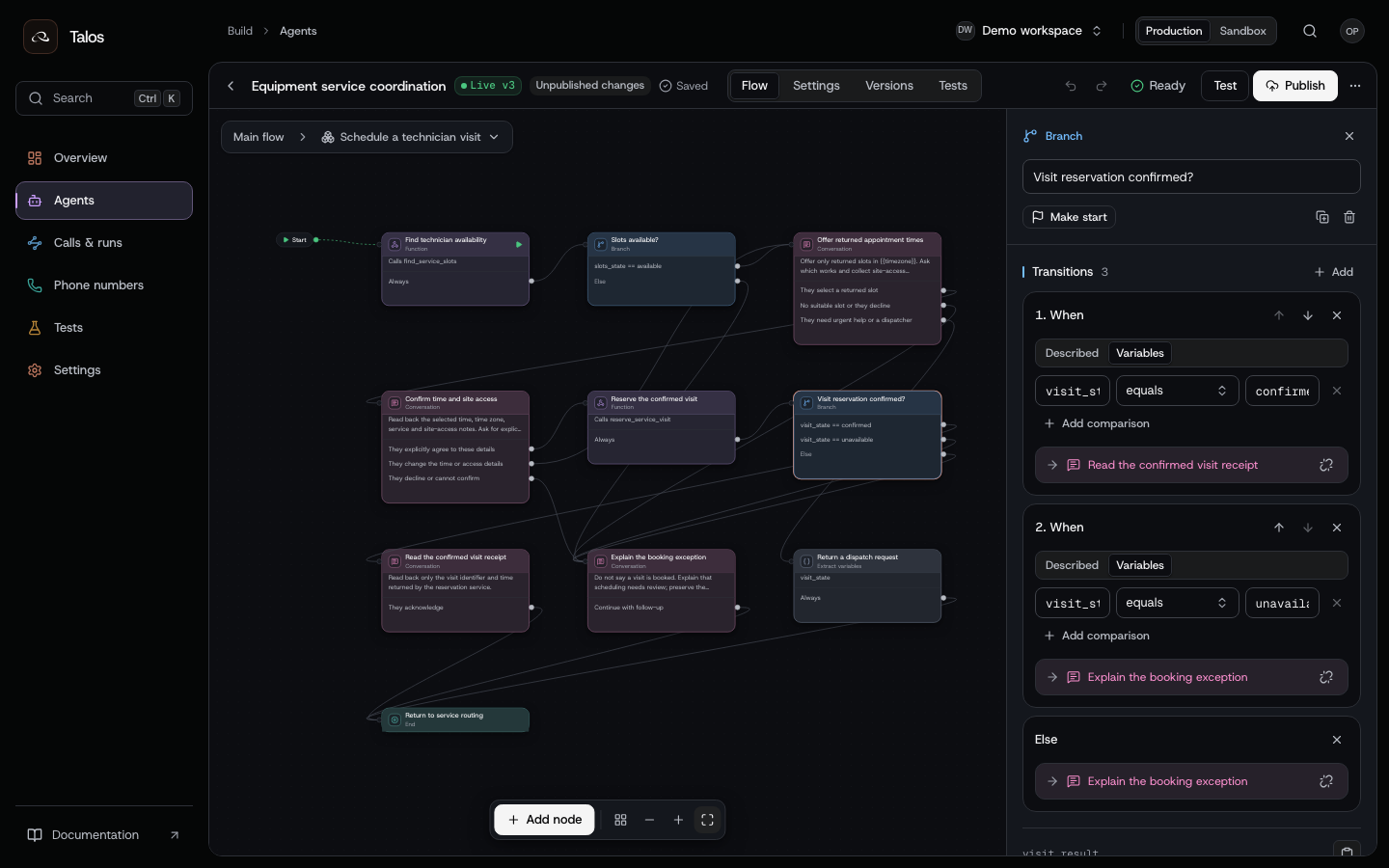Move transition 1 down with arrow
This screenshot has width=1389, height=868.
(1308, 315)
